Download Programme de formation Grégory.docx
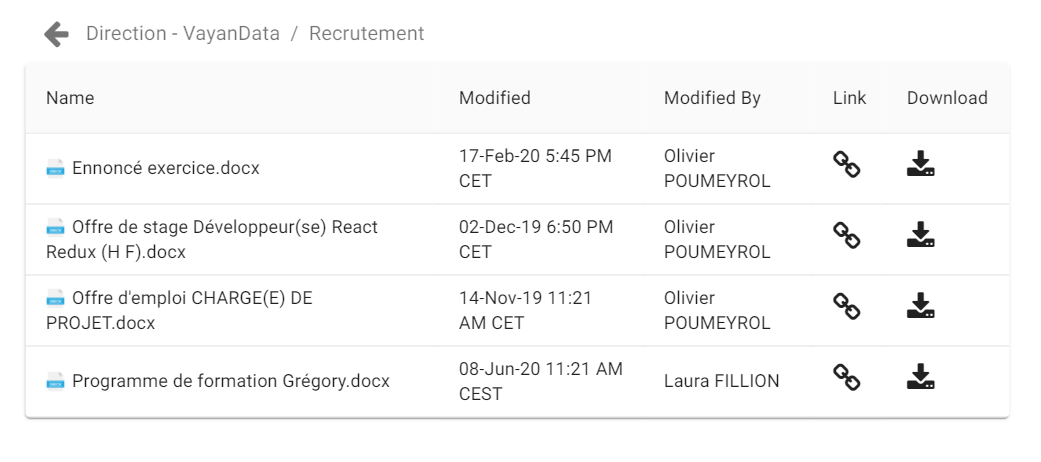This screenshot has height=462, width=1041. click(x=920, y=378)
